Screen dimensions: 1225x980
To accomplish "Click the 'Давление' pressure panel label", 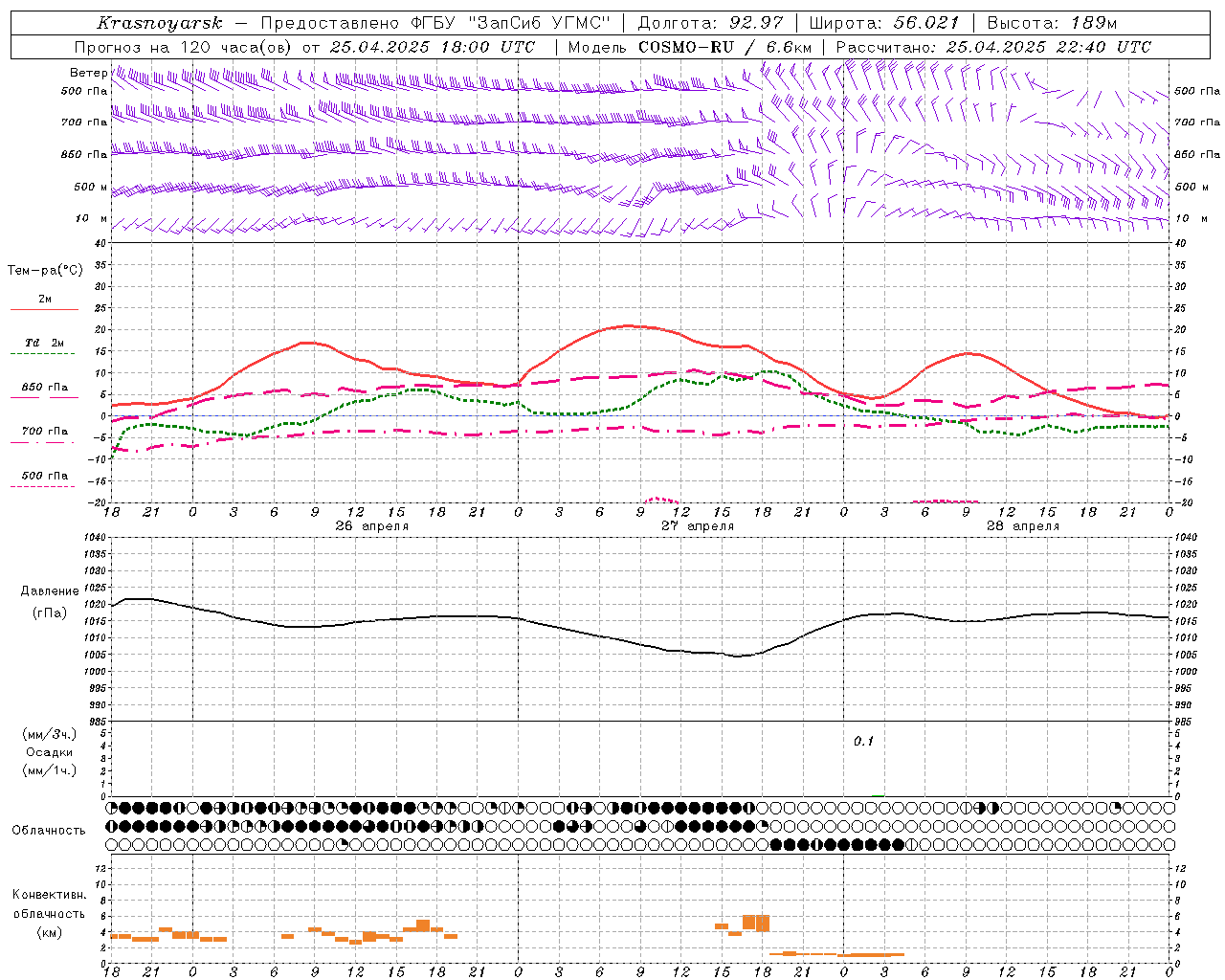I will tap(50, 591).
